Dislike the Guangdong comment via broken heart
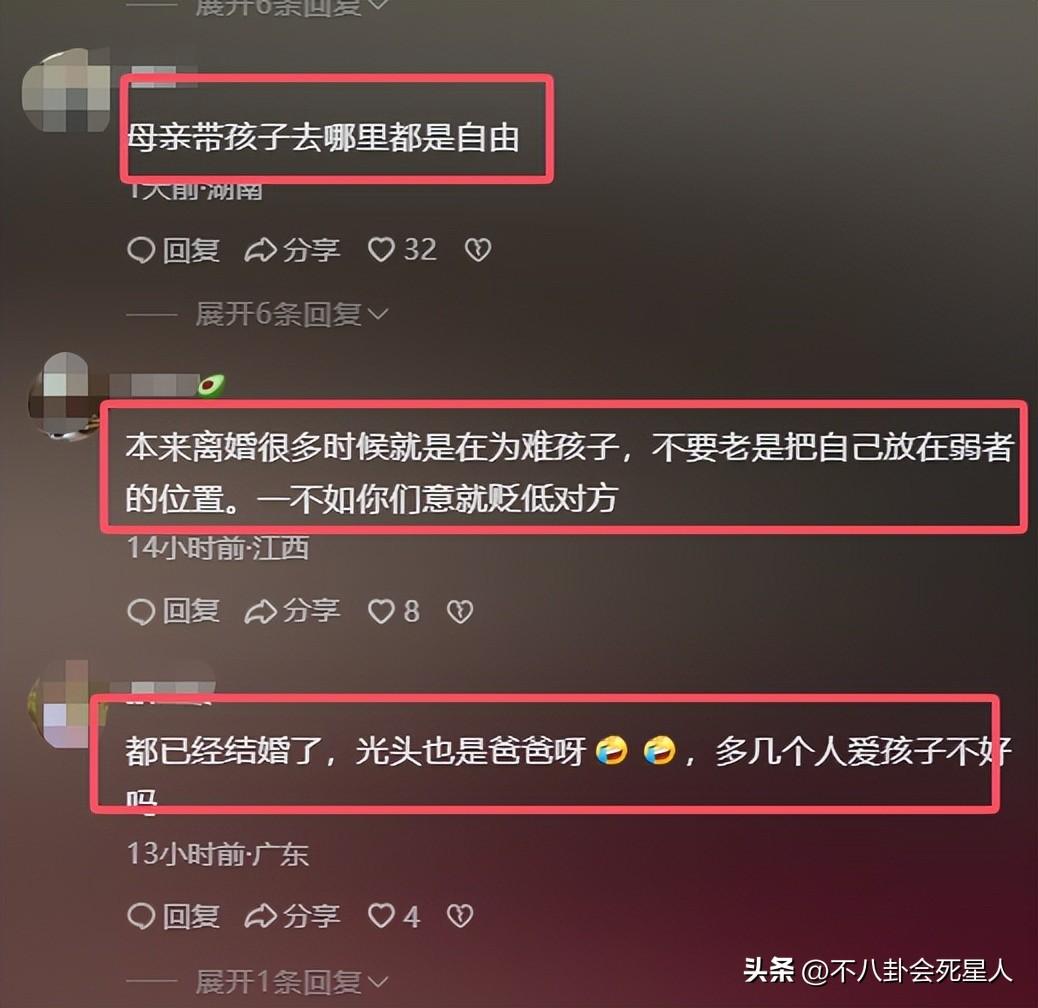Viewport: 1038px width, 1008px height. [x=460, y=916]
